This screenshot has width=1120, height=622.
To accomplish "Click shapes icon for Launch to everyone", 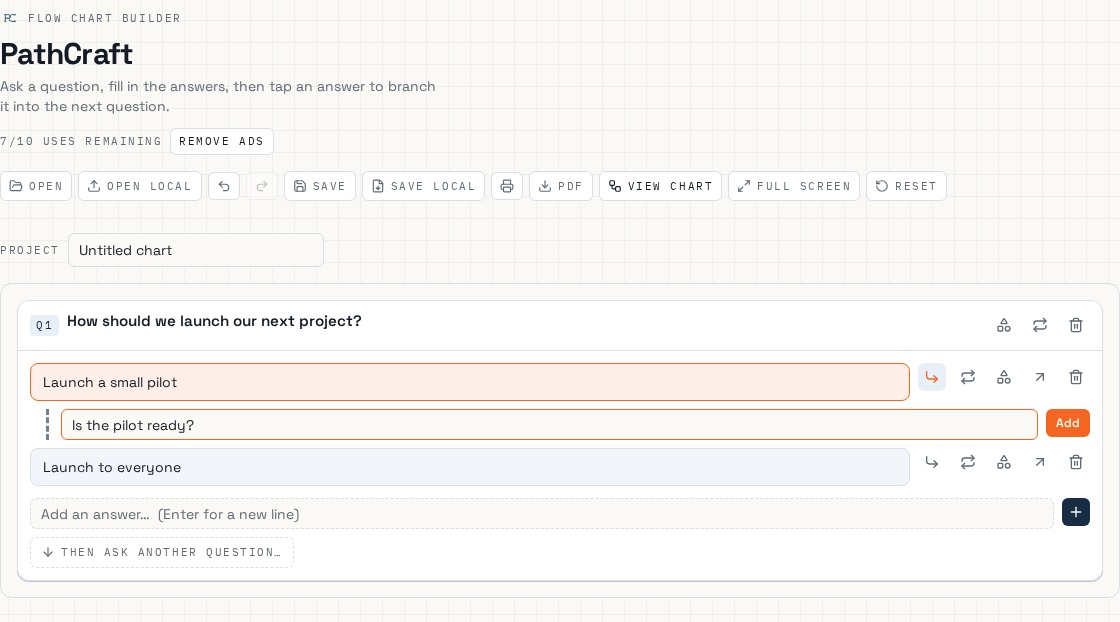I will pos(1004,462).
